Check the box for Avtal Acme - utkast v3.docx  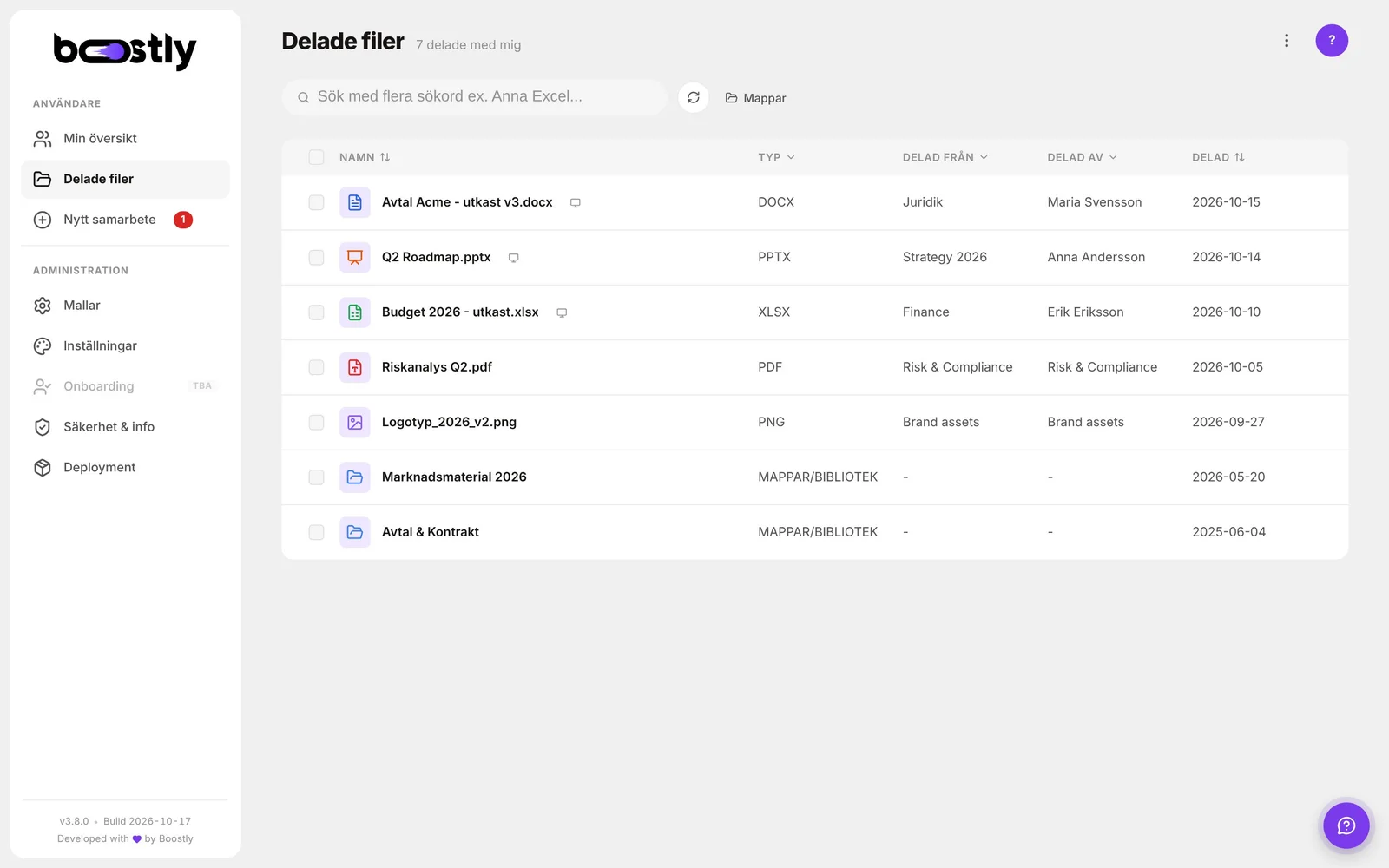(316, 202)
